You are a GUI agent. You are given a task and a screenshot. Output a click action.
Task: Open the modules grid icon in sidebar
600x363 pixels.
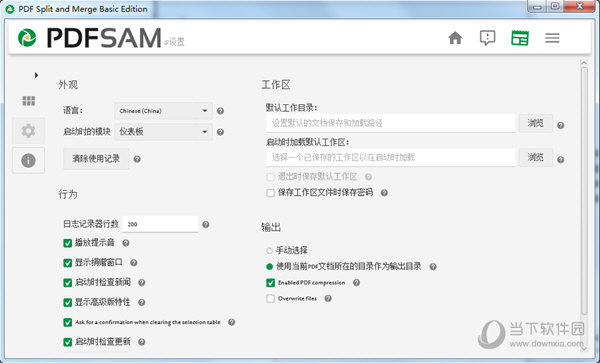click(29, 101)
